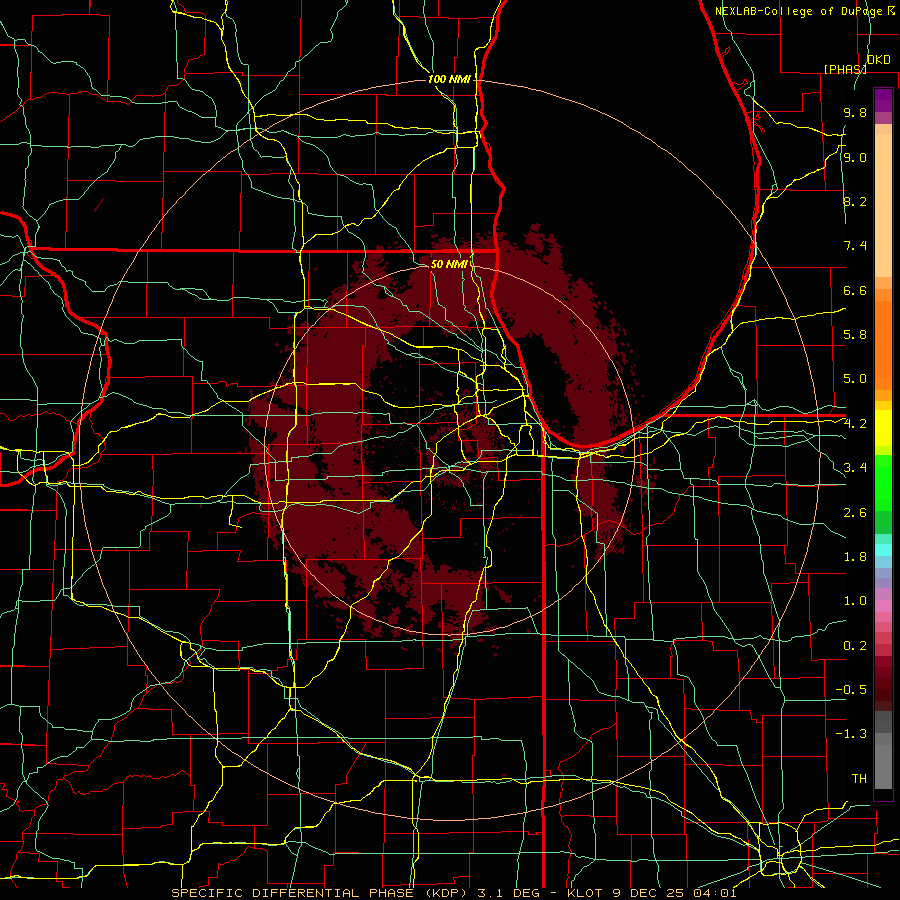Pick the cyan segment of the color bar
Image resolution: width=900 pixels, height=900 pixels.
[x=883, y=550]
